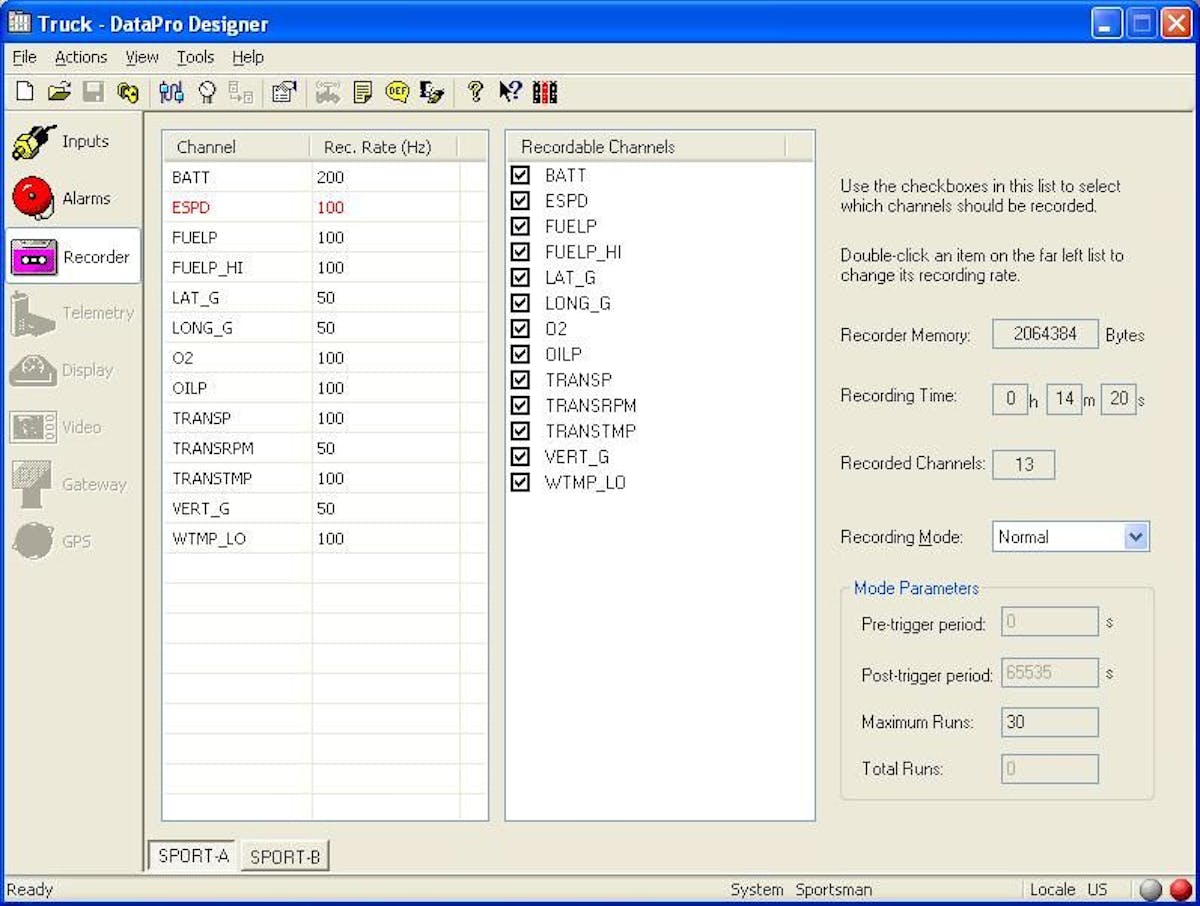Switch to the SPORT-B tab
Image resolution: width=1200 pixels, height=906 pixels.
coord(285,857)
